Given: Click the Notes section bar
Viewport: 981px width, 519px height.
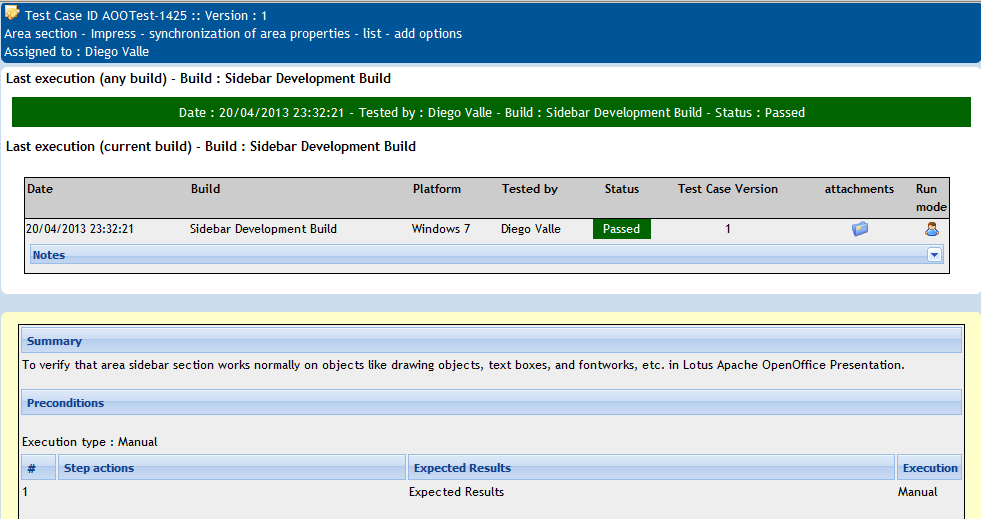Looking at the screenshot, I should coord(487,254).
